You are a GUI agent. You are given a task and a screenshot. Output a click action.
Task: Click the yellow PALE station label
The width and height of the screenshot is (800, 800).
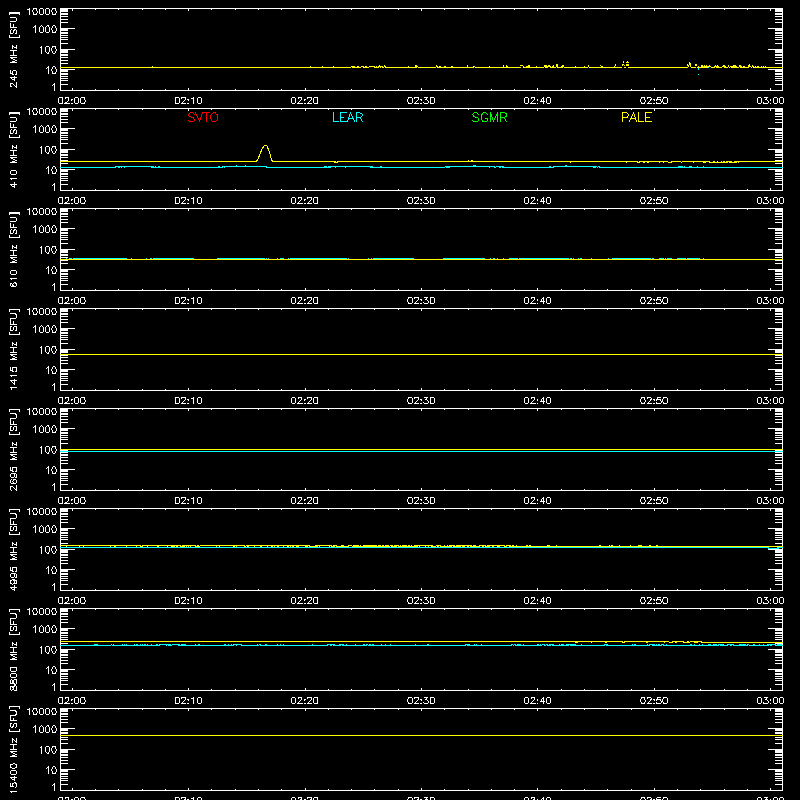[636, 117]
